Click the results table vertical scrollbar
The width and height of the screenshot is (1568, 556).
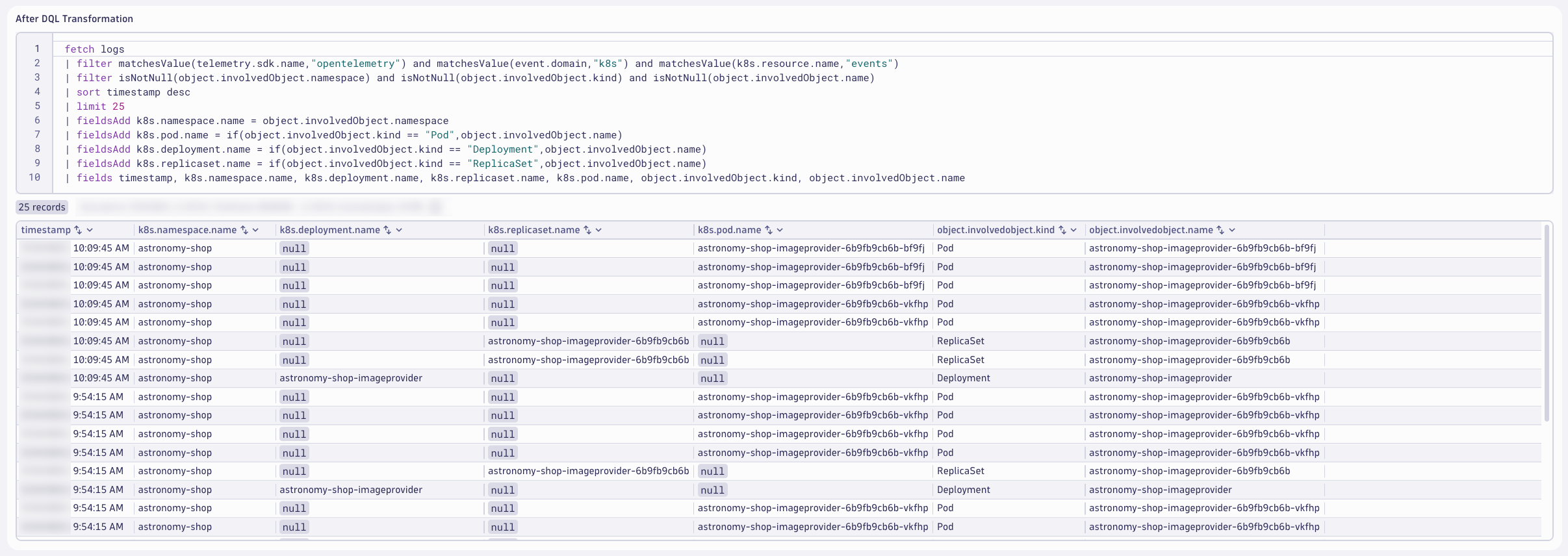1547,323
